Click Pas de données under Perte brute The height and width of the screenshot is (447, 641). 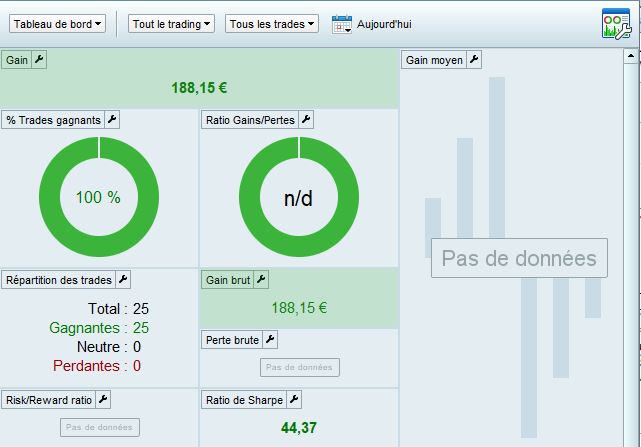(300, 367)
